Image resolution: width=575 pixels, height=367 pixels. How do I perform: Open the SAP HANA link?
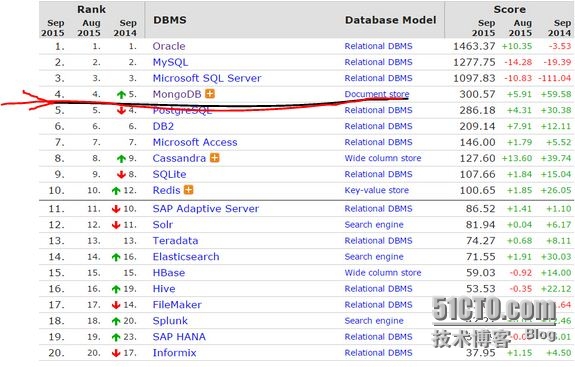pos(179,337)
